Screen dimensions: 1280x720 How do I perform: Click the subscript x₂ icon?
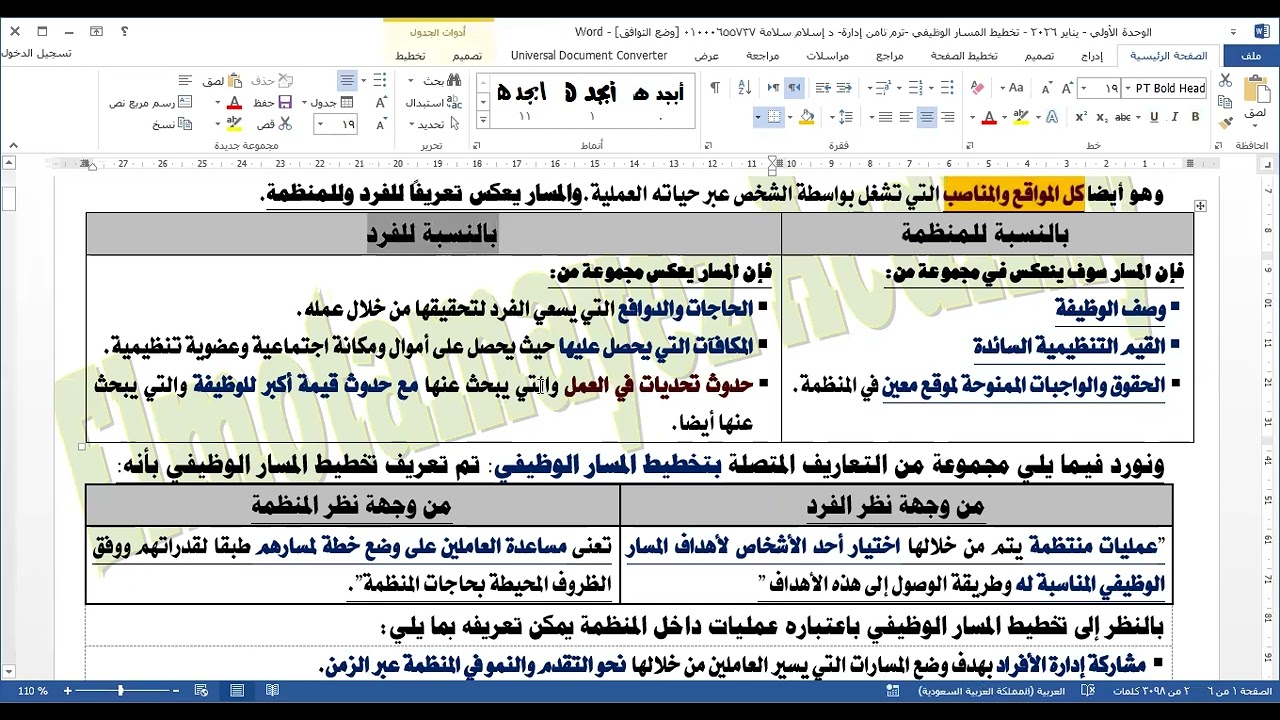pos(1102,117)
